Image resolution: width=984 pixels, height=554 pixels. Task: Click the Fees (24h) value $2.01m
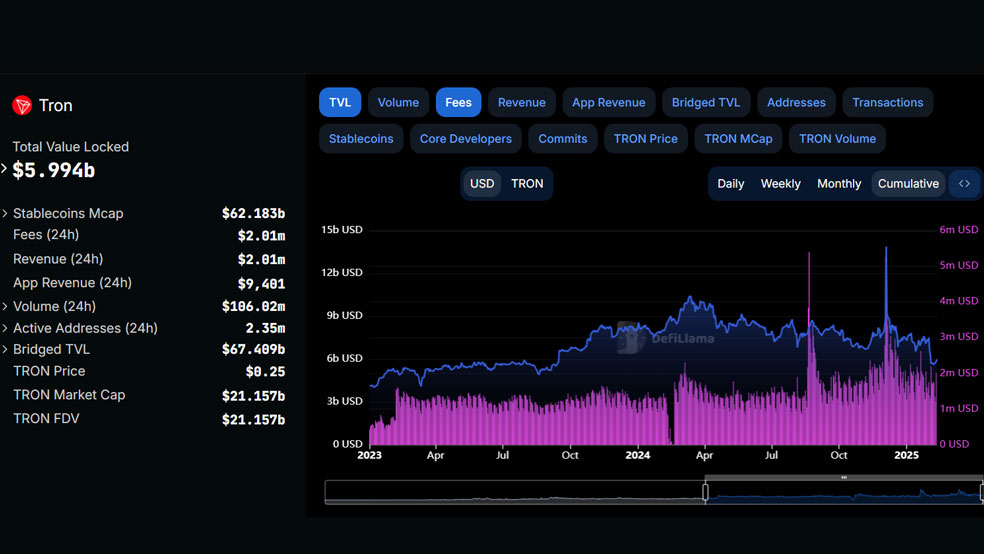click(261, 236)
